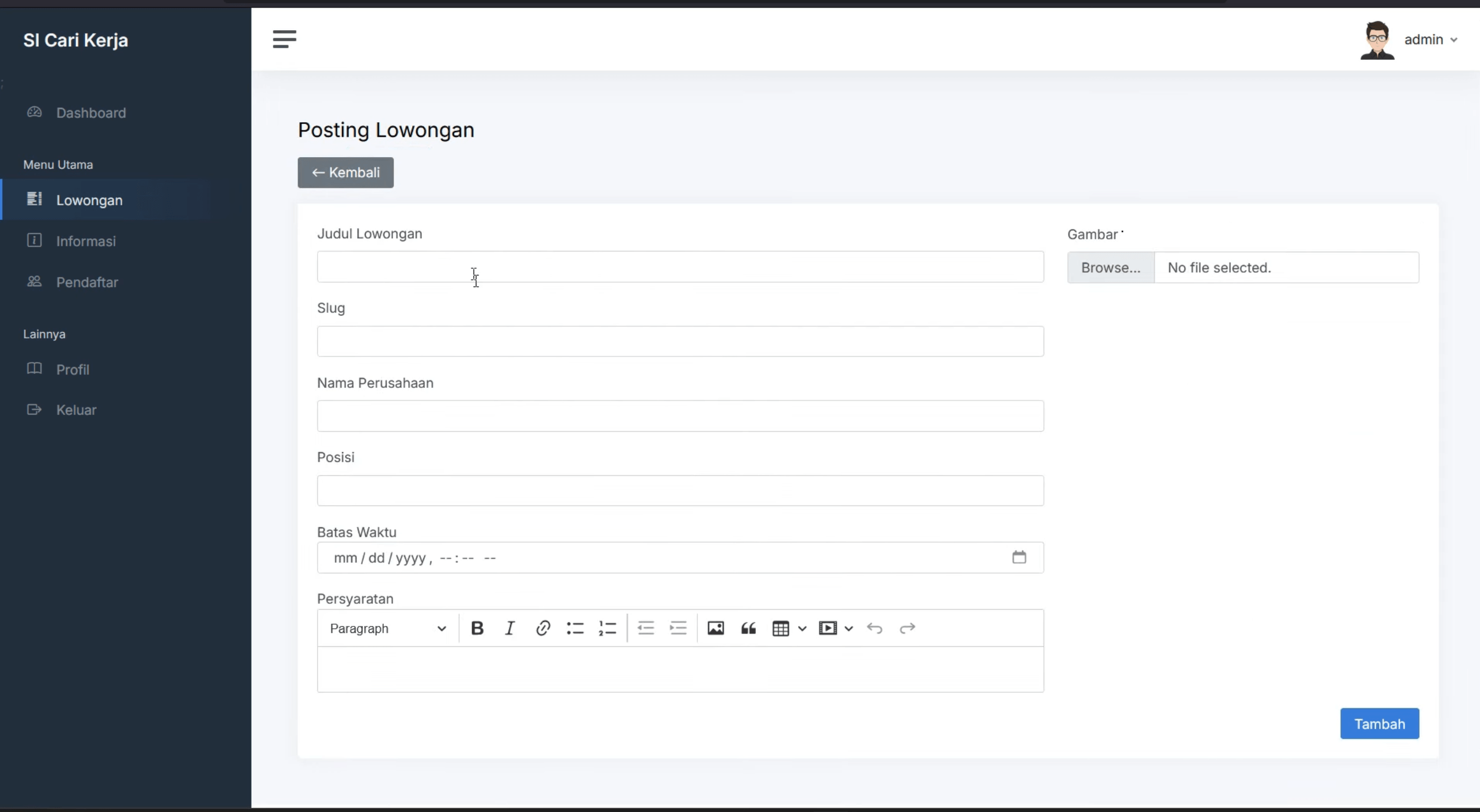Insert a numbered list

point(608,628)
